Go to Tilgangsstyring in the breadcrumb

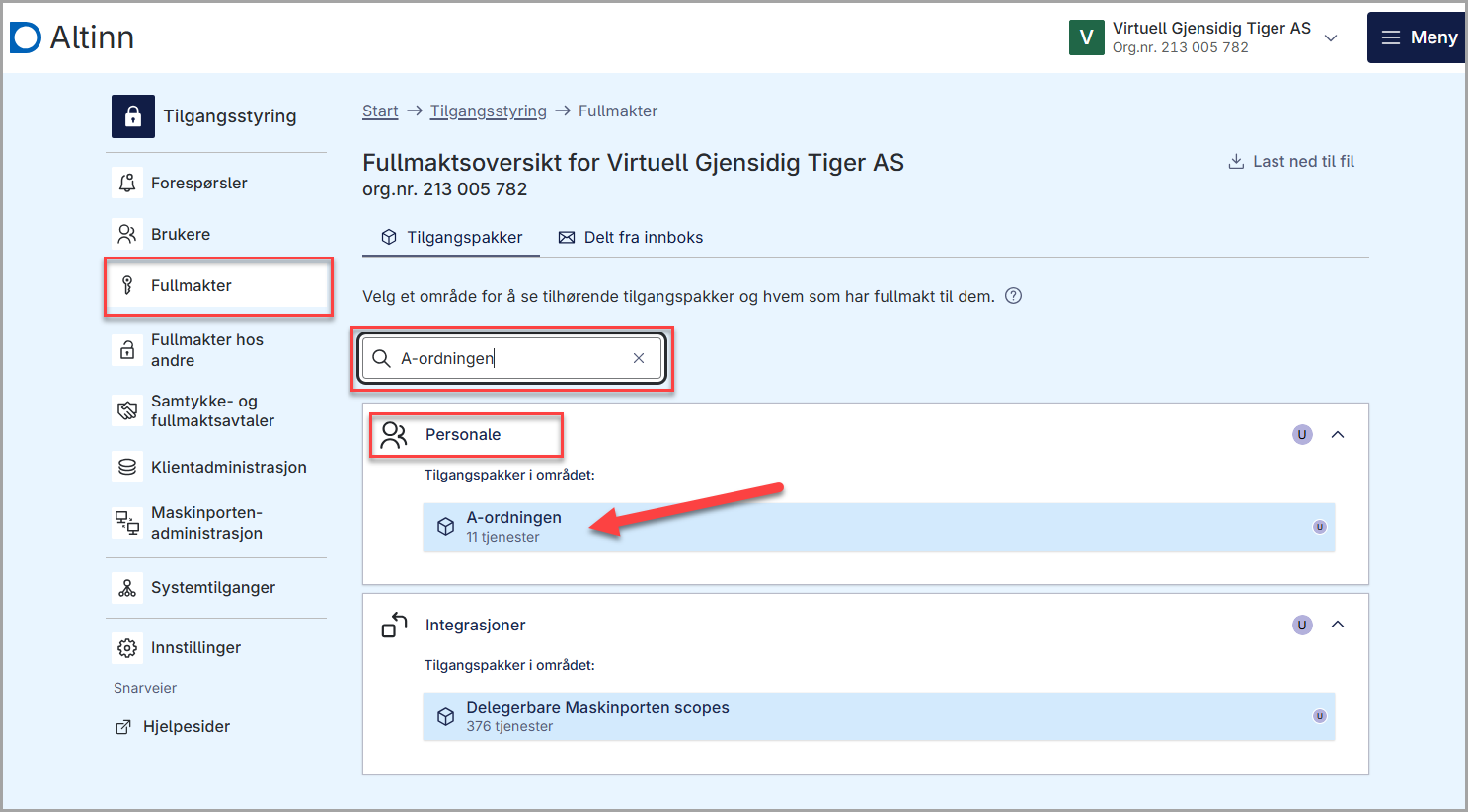point(489,111)
